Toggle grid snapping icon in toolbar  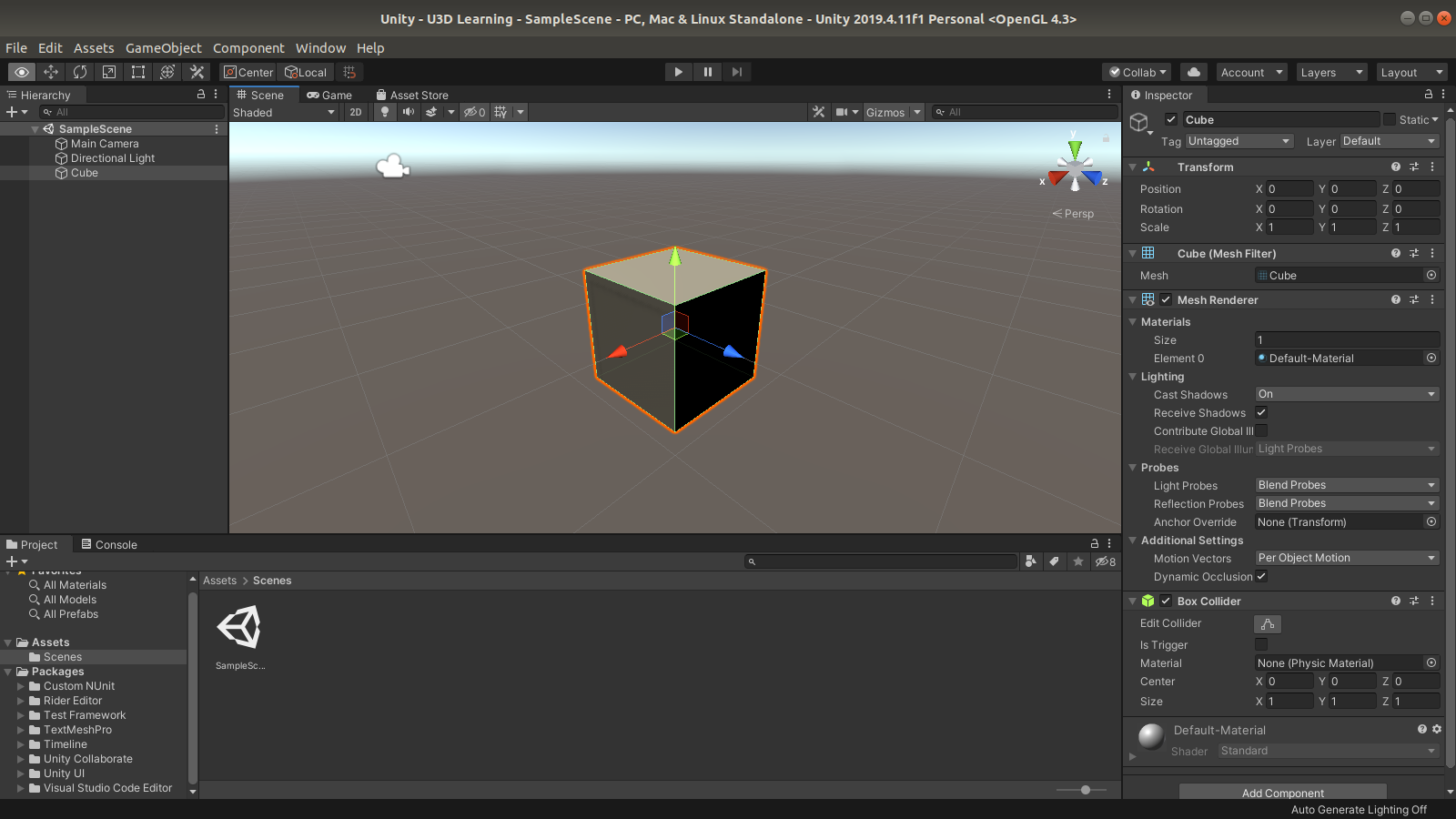click(x=349, y=72)
